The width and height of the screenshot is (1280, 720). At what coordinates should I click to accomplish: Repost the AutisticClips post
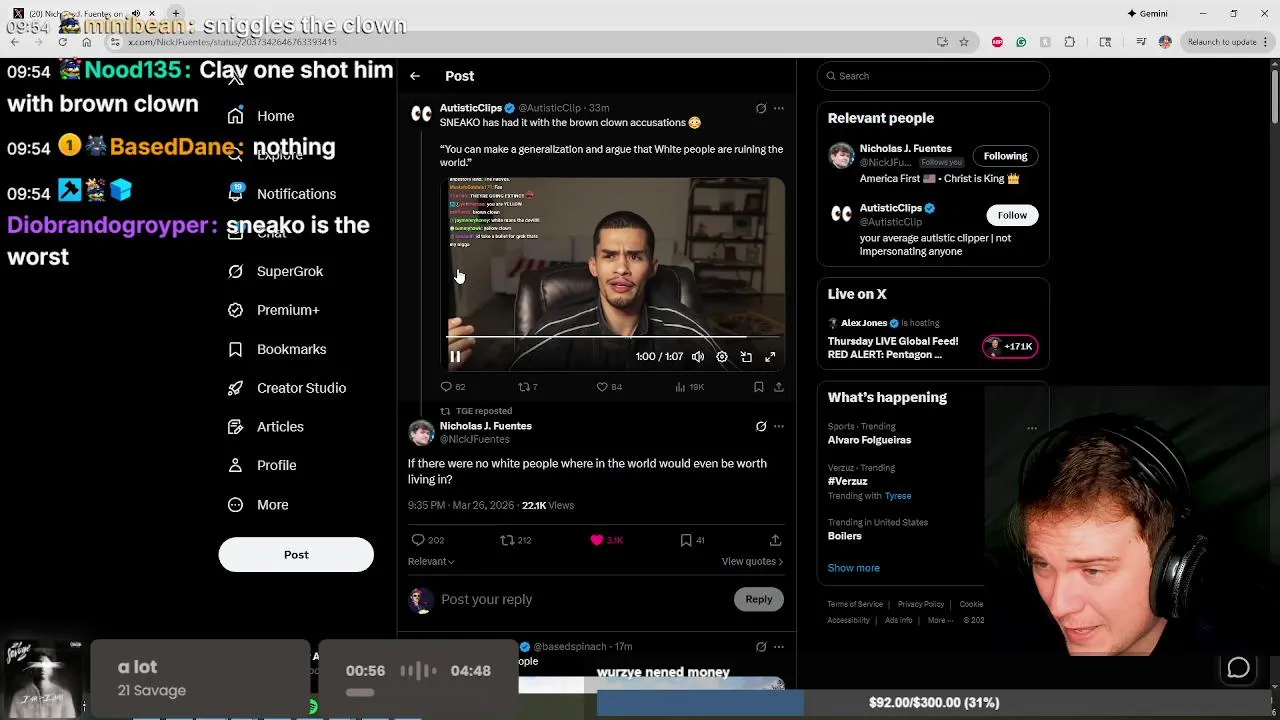(x=527, y=387)
